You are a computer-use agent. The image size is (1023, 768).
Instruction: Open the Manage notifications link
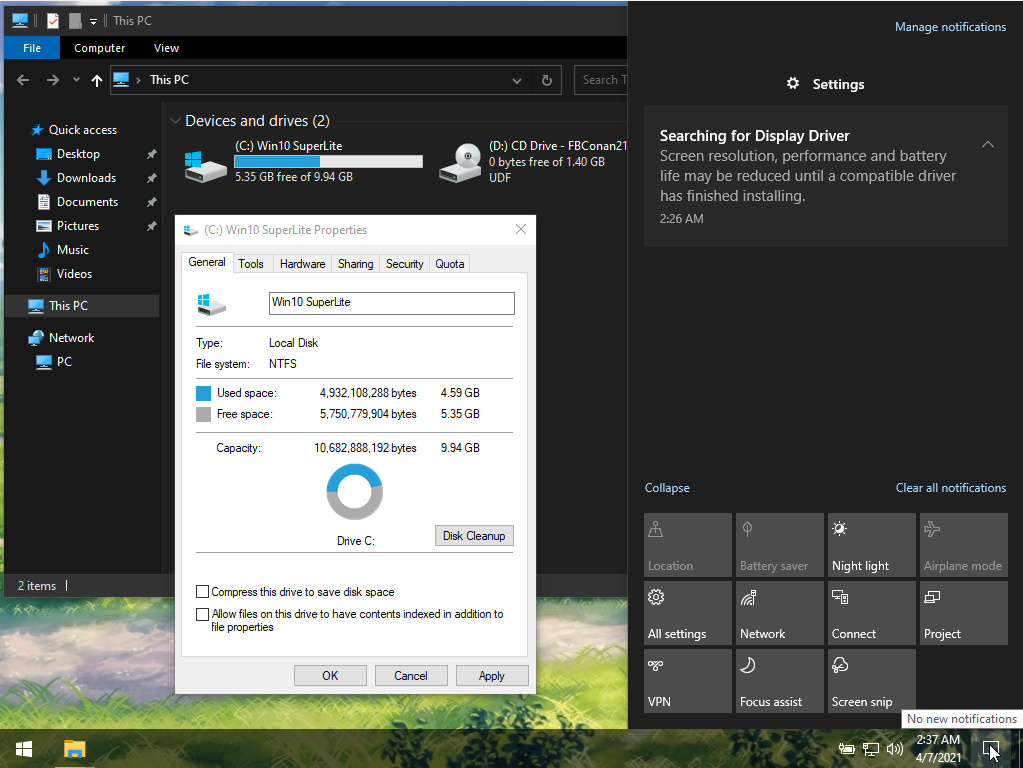pos(950,27)
